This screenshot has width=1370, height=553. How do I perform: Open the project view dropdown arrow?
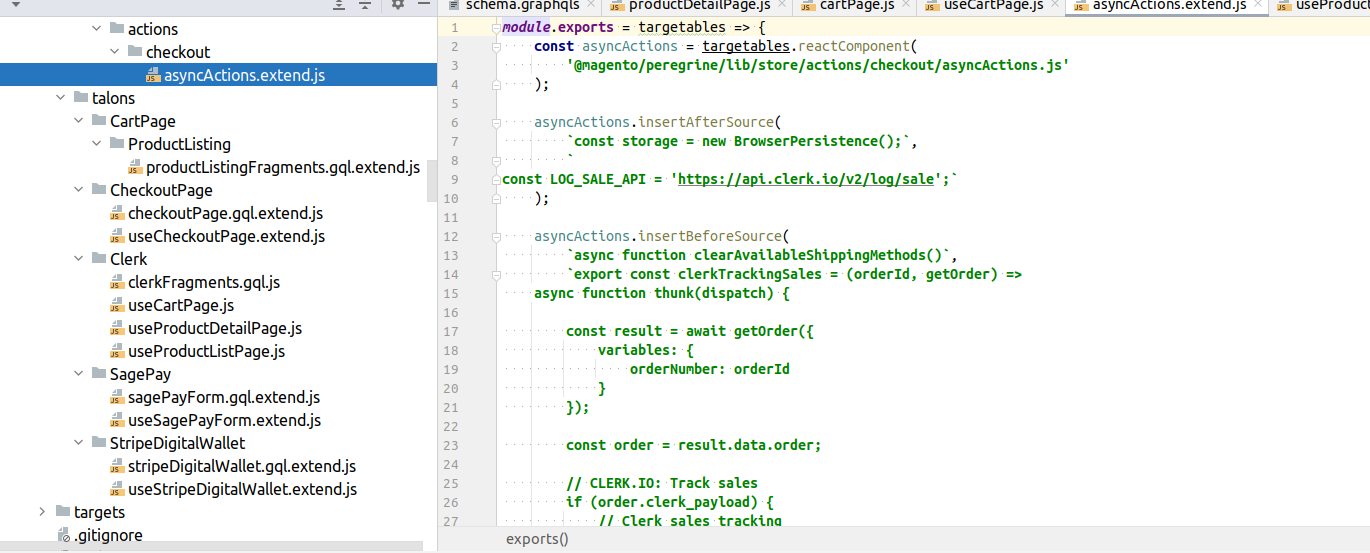click(x=17, y=5)
